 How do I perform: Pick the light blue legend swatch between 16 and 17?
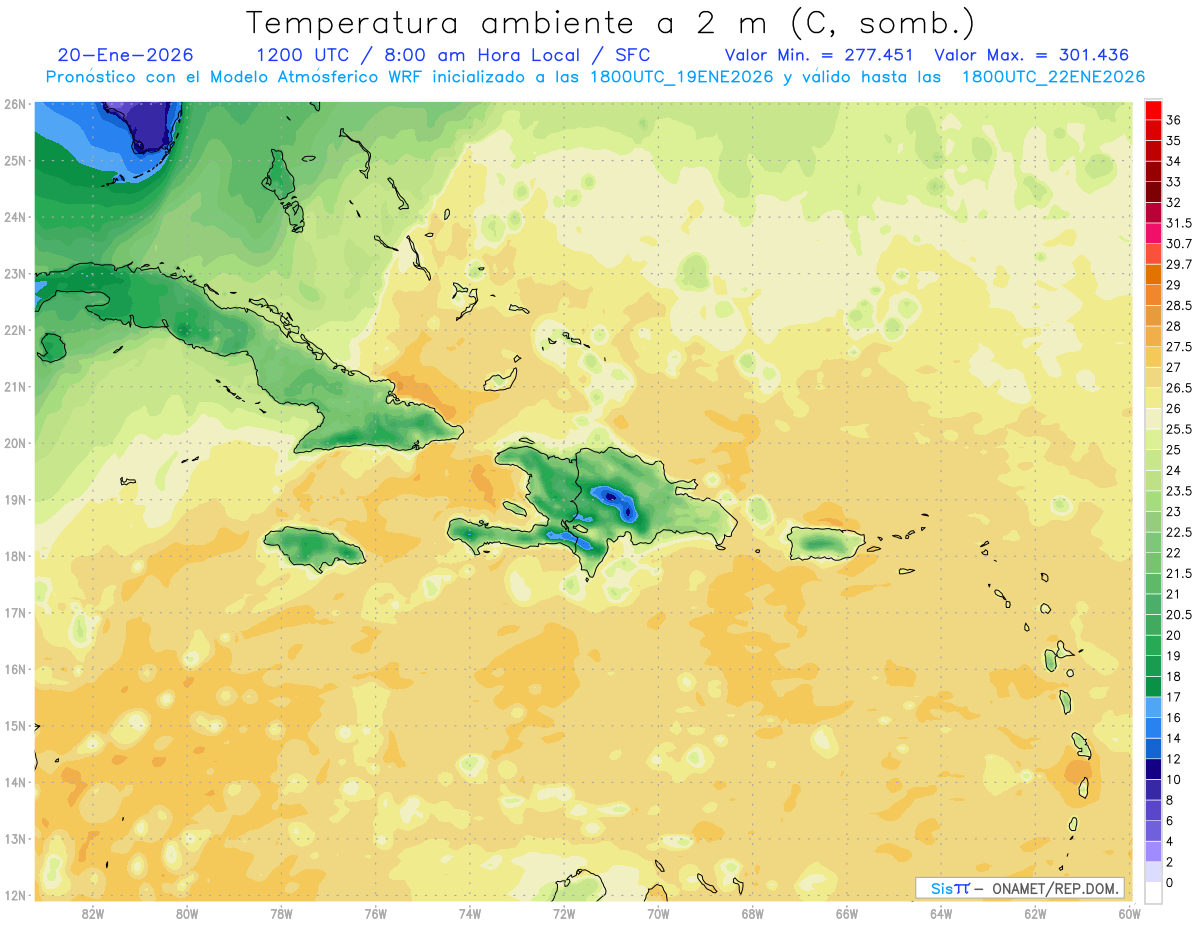(1153, 707)
